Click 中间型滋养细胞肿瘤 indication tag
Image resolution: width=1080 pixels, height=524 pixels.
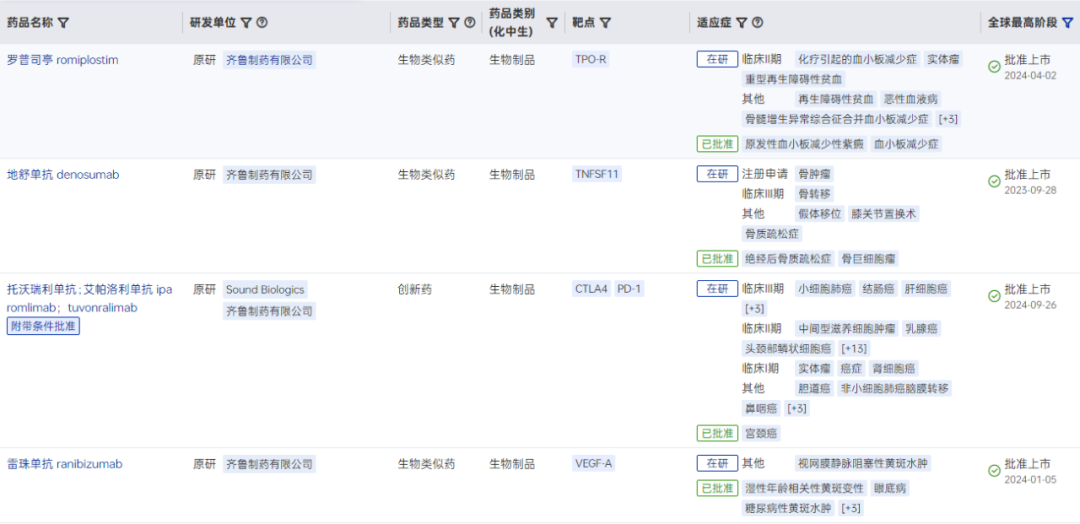point(847,328)
